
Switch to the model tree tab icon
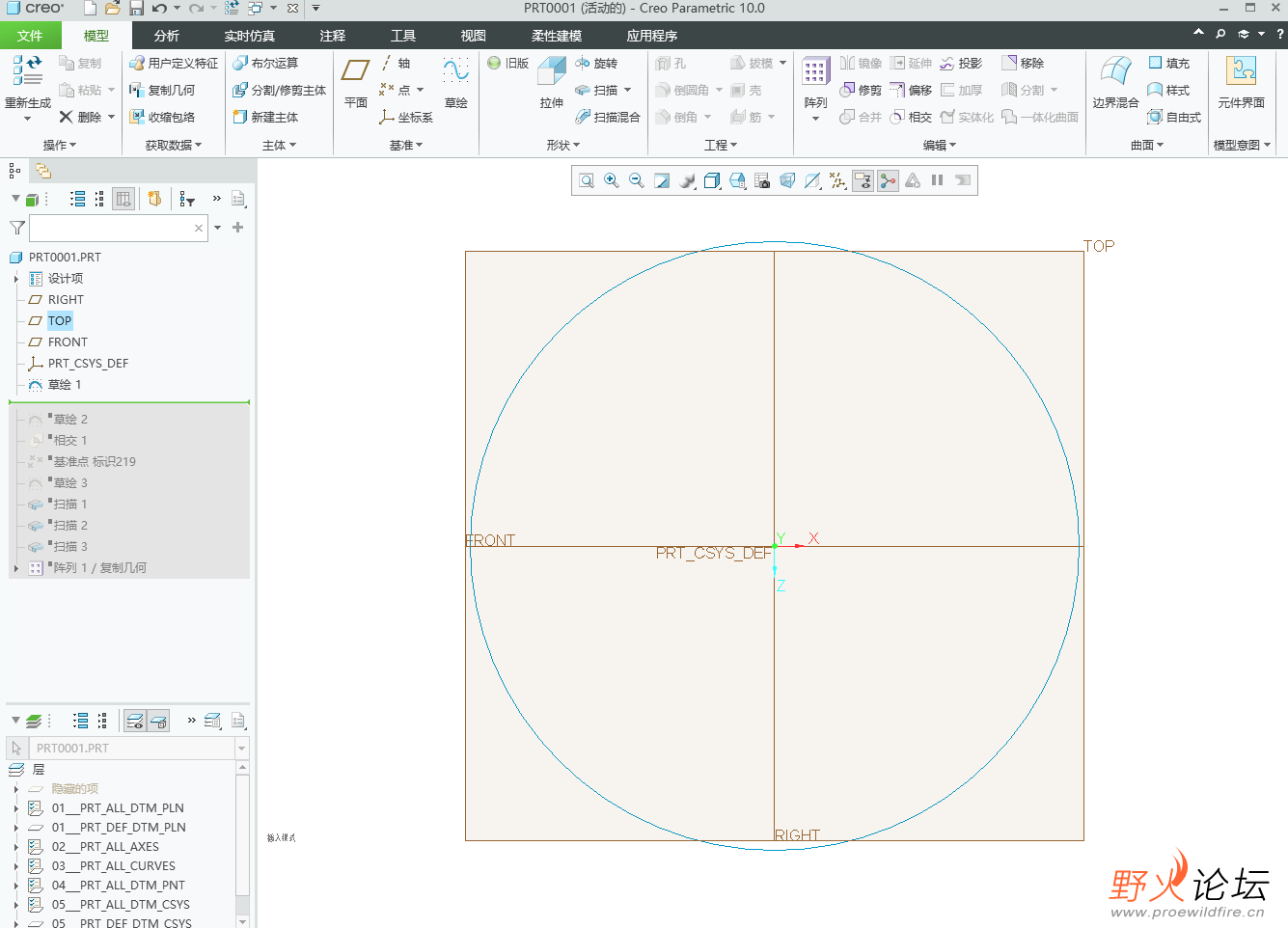14,171
